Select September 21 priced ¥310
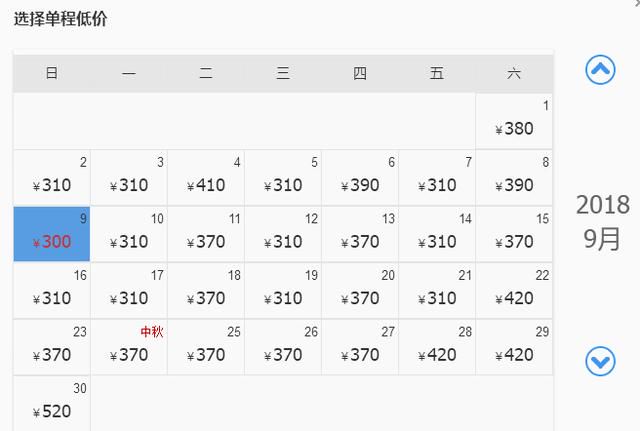This screenshot has height=431, width=640. pos(437,291)
